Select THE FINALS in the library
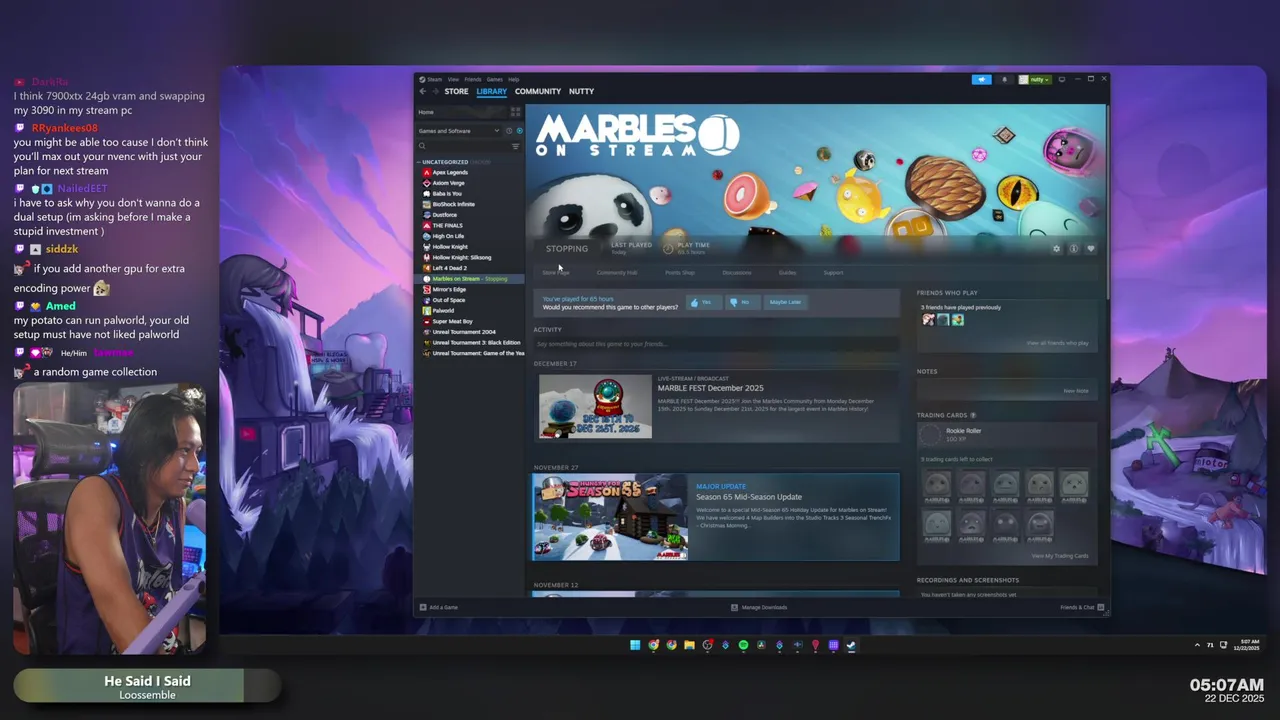The image size is (1280, 720). 447,225
